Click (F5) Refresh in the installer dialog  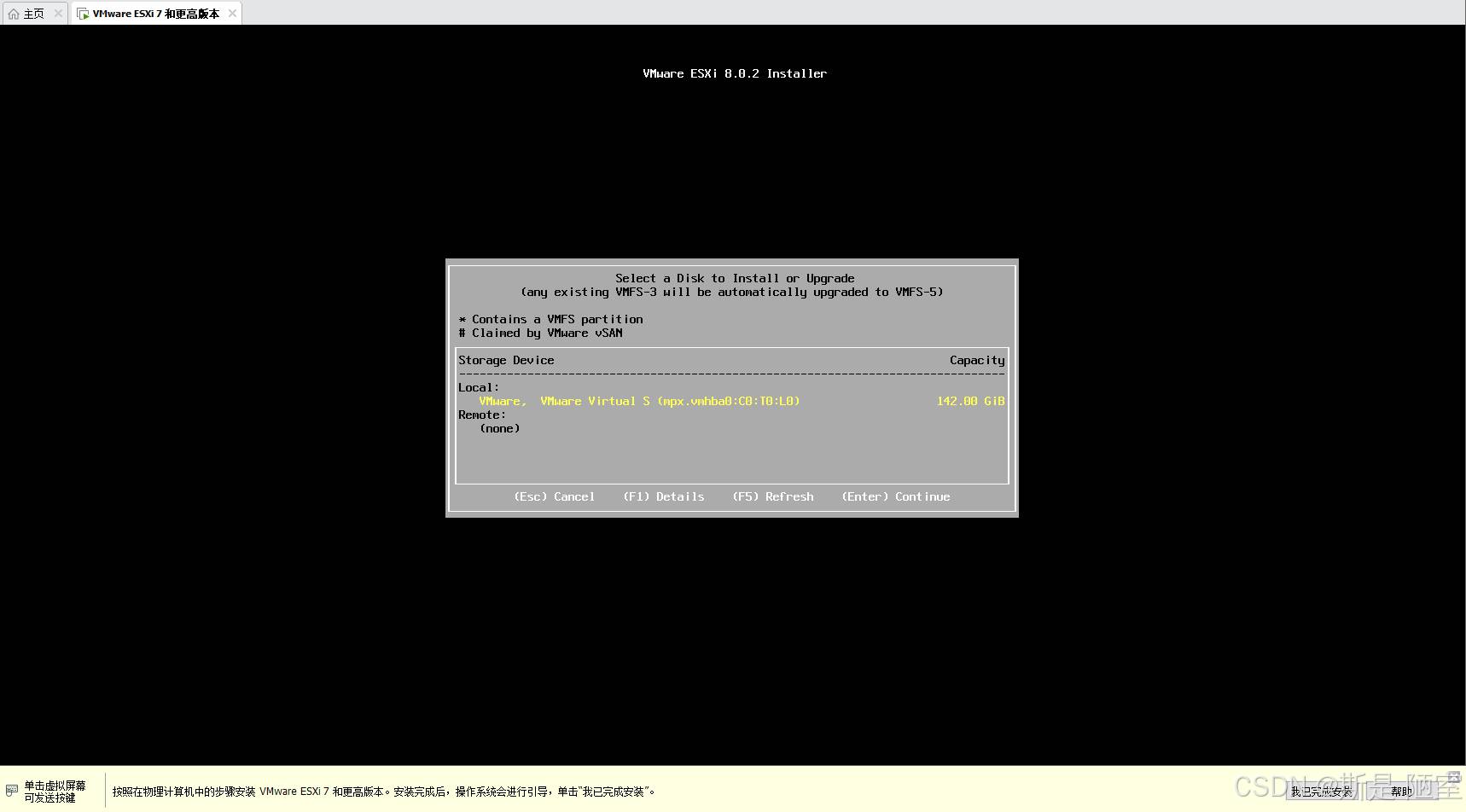tap(772, 496)
